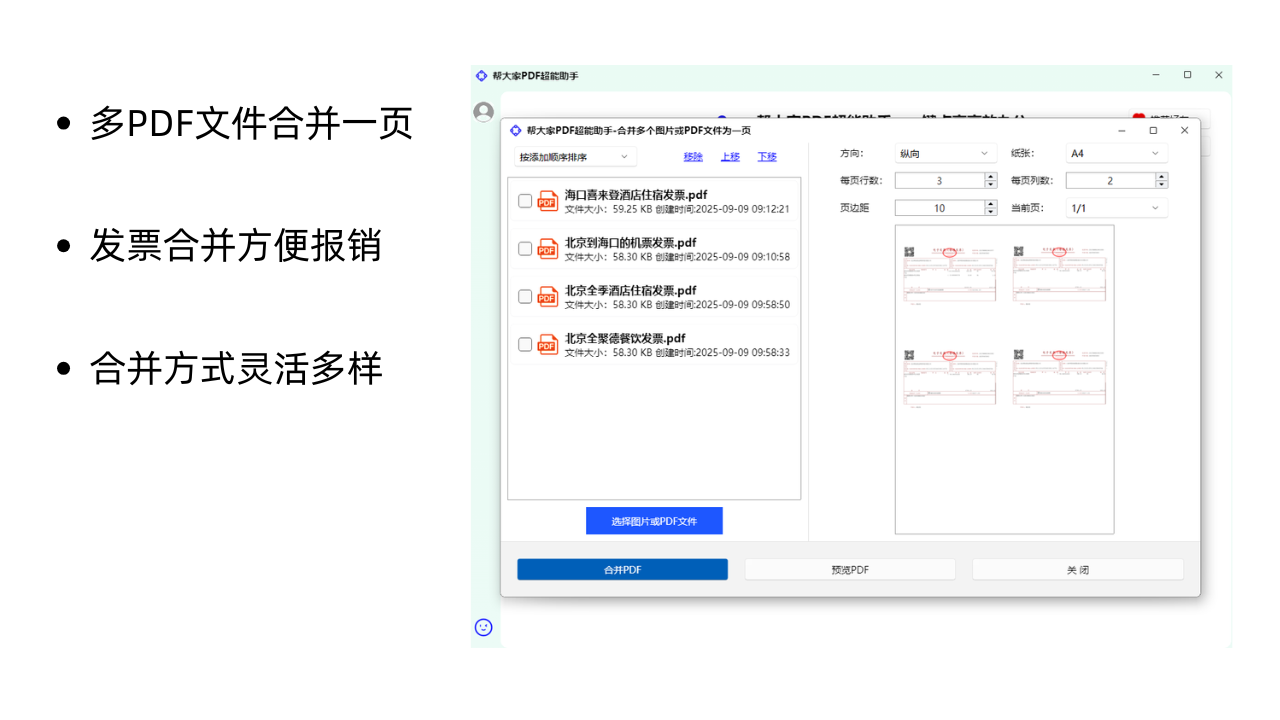This screenshot has width=1280, height=720.
Task: Click the smiley feedback icon at bottom left
Action: click(483, 627)
